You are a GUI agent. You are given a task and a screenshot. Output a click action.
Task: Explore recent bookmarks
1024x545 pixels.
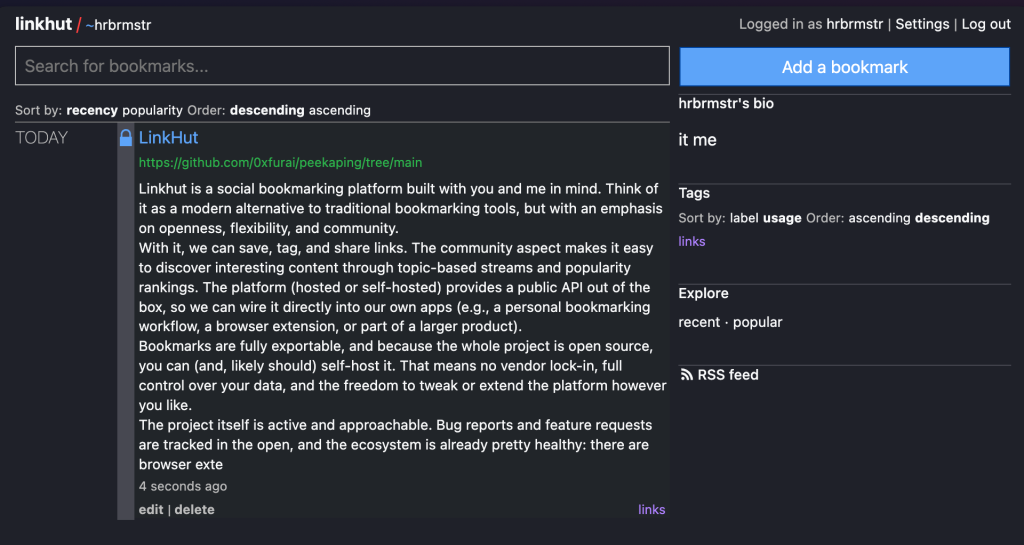pyautogui.click(x=699, y=322)
